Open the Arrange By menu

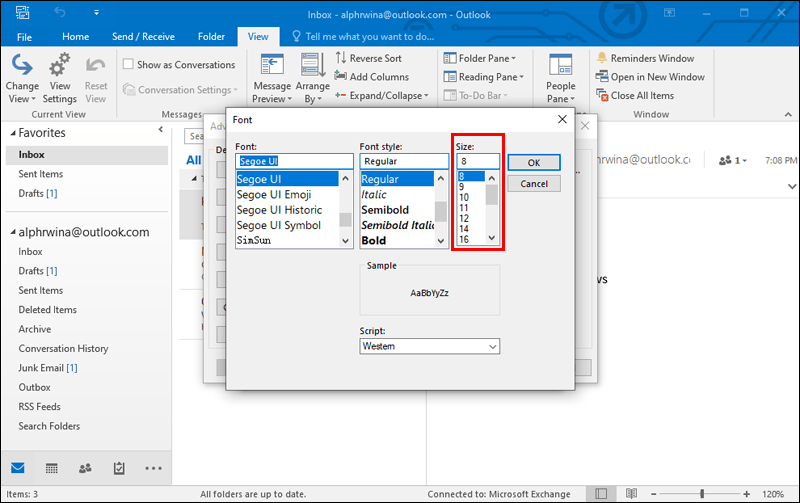(312, 78)
